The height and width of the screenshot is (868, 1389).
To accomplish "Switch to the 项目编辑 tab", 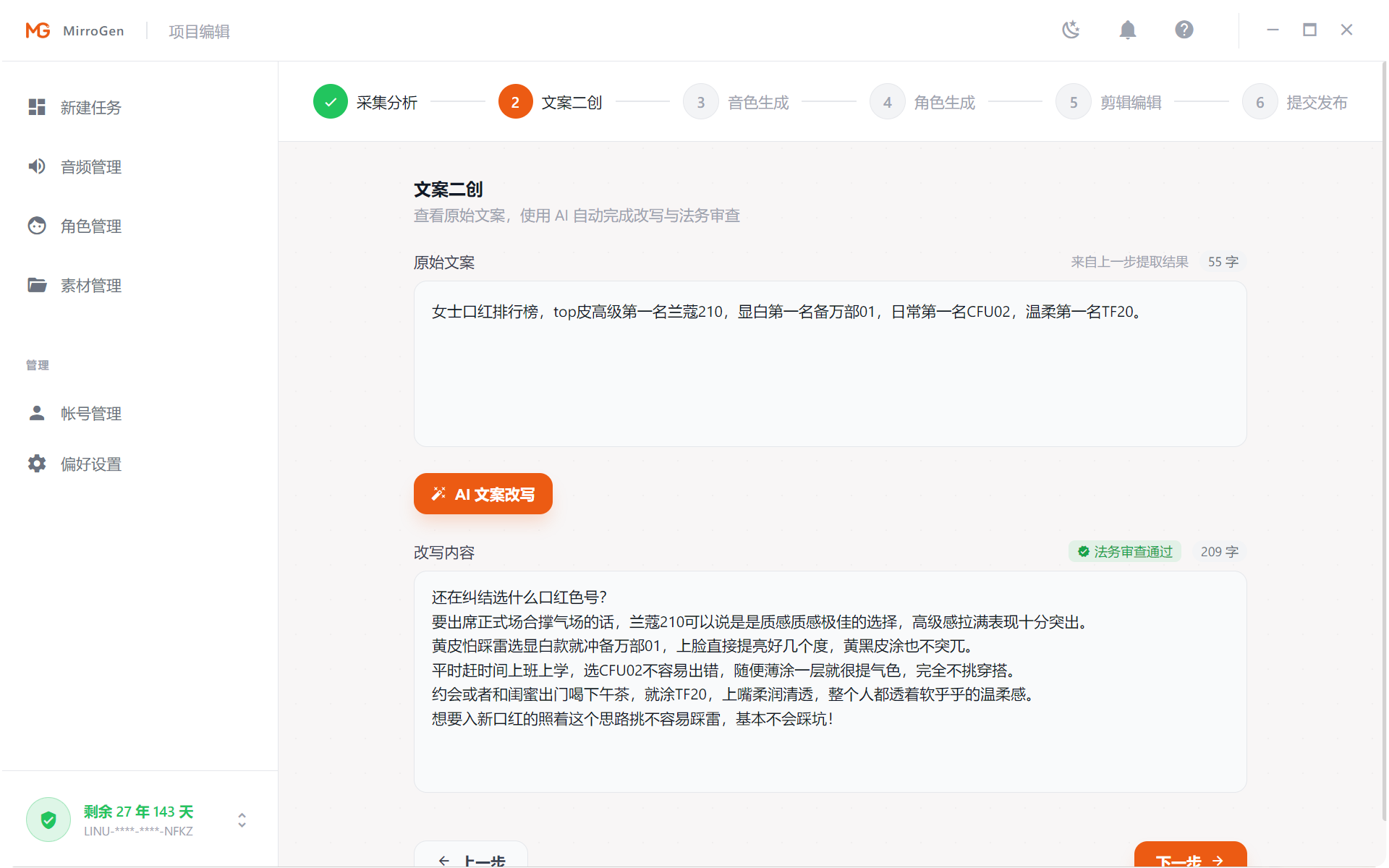I will (198, 31).
